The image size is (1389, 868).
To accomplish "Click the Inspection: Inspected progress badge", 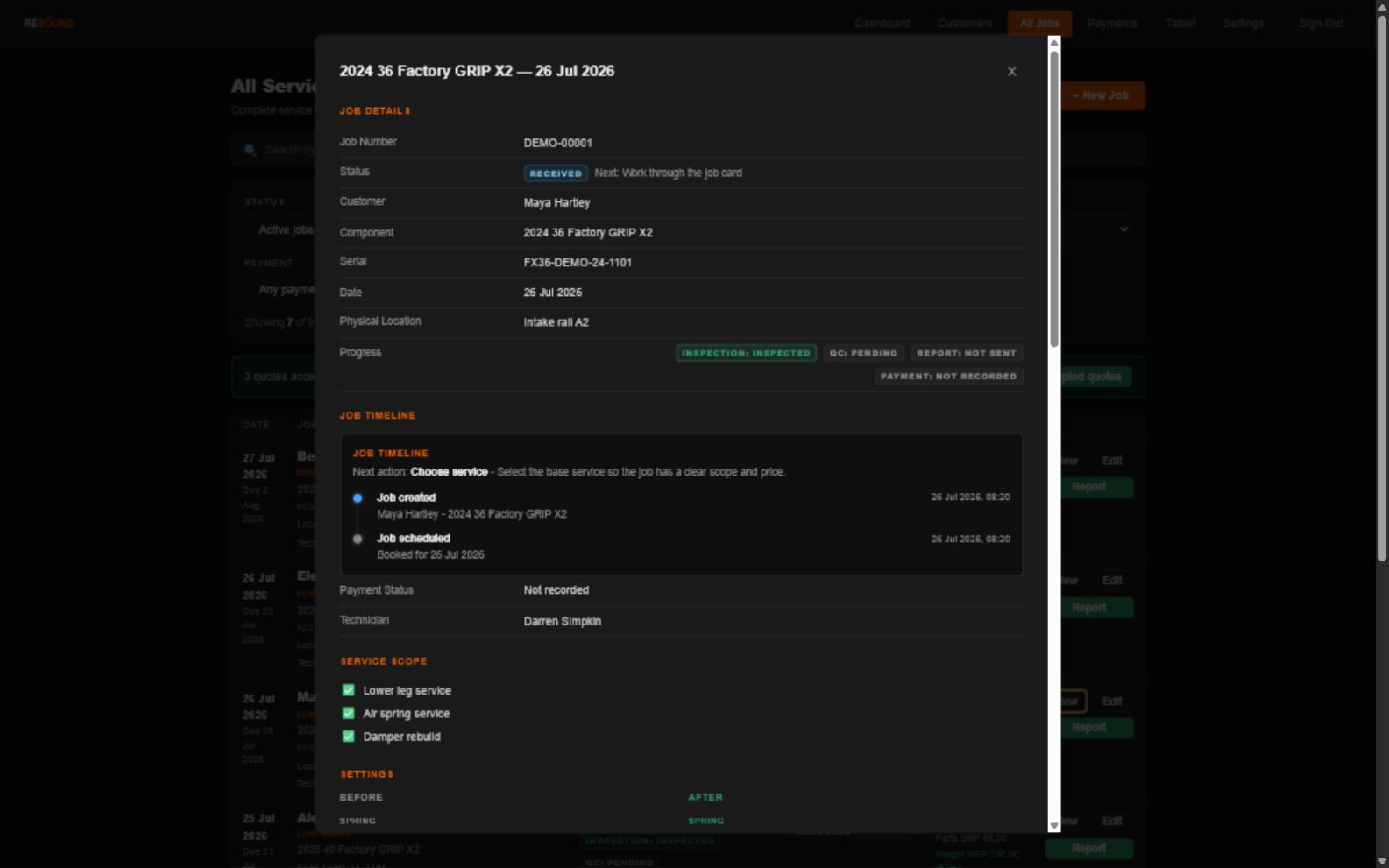I will (x=746, y=353).
